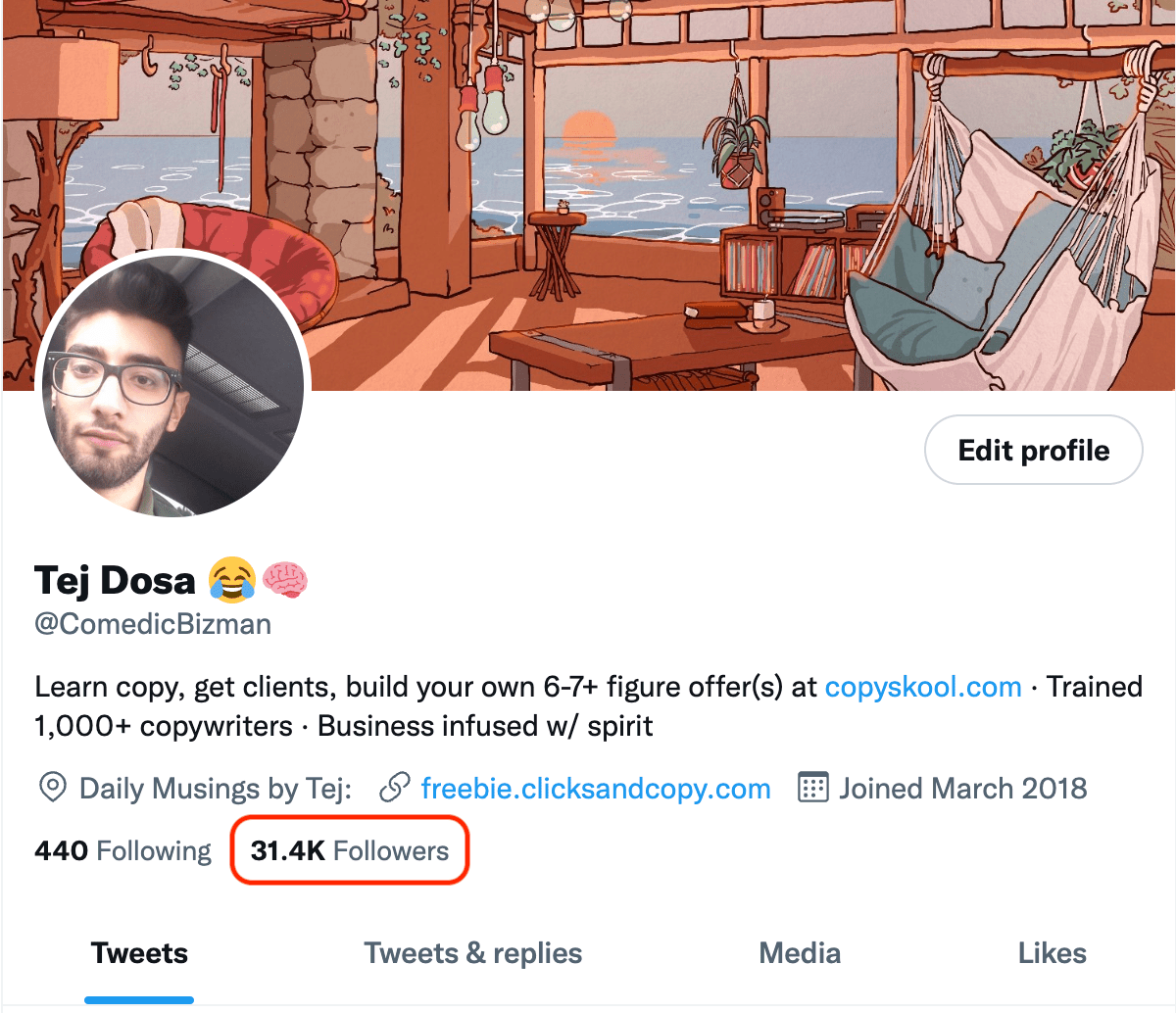Click the @ComedicBizman handle
This screenshot has width=1176, height=1013.
pos(153,624)
